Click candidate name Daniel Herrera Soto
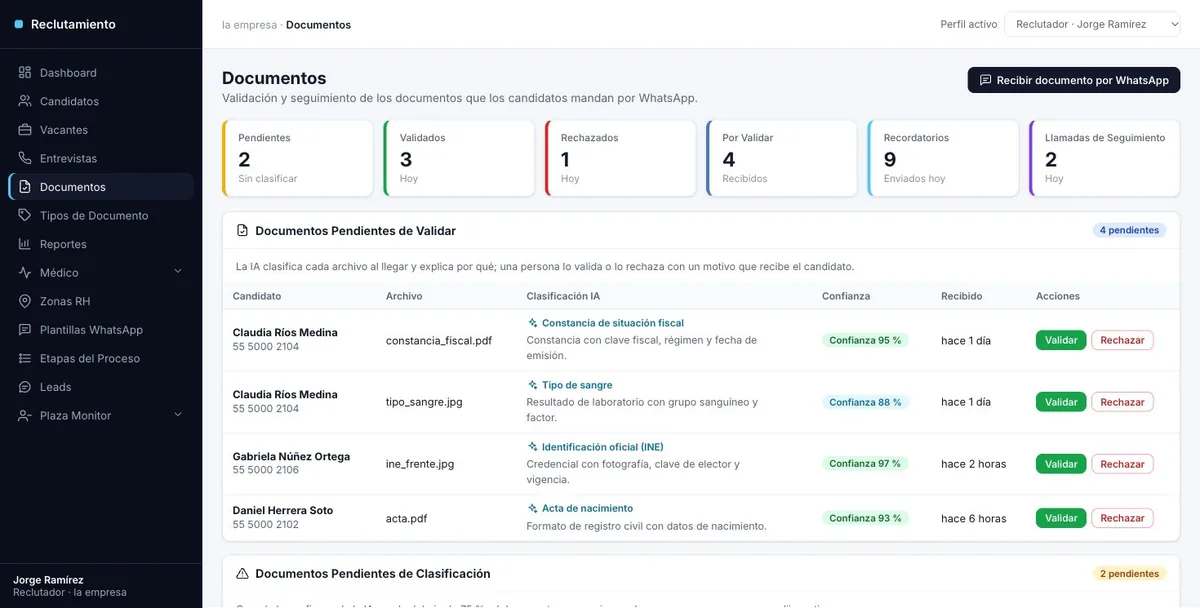The width and height of the screenshot is (1200, 608). [x=283, y=510]
